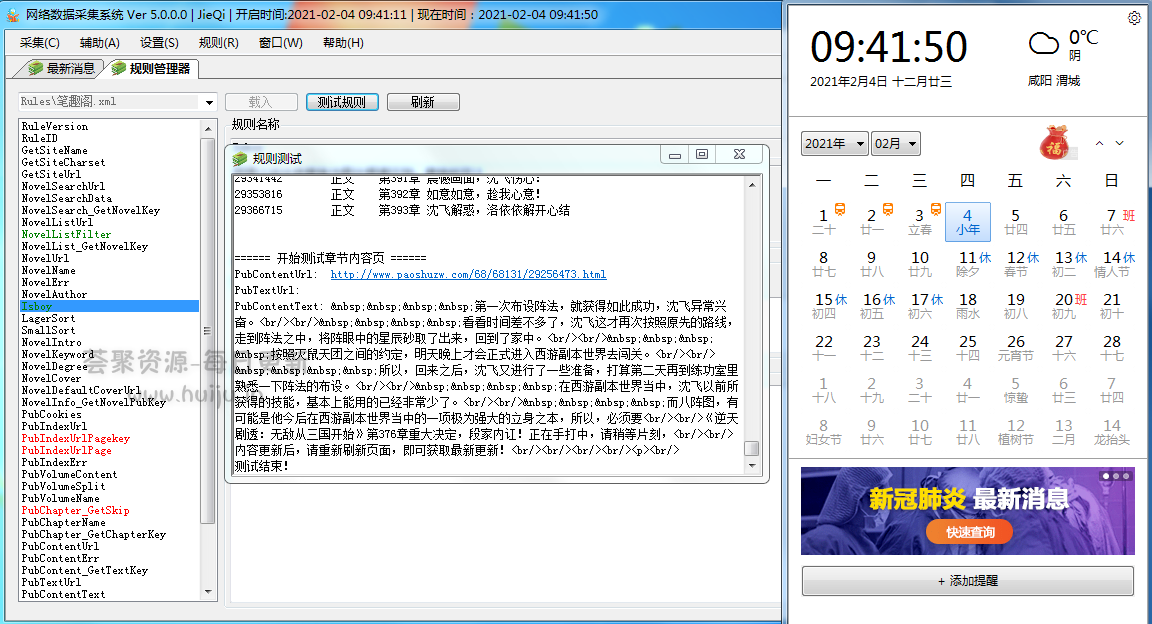
Task: Click the cloudy weather icon
Action: [1043, 44]
